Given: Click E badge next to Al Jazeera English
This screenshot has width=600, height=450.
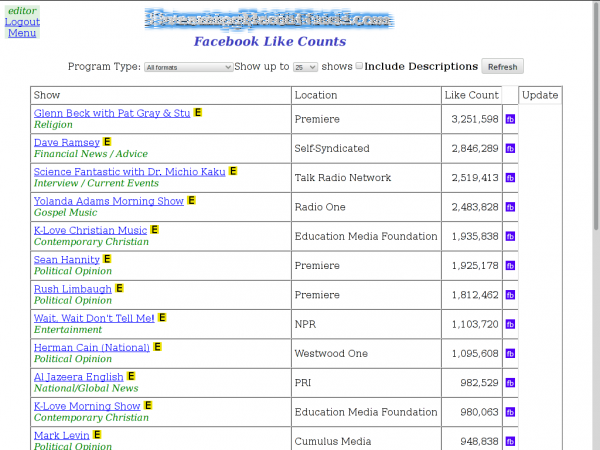Looking at the screenshot, I should [131, 376].
